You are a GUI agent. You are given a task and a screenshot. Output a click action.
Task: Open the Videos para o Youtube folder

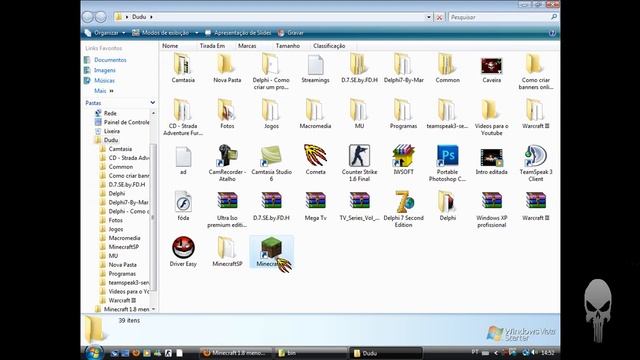point(491,110)
